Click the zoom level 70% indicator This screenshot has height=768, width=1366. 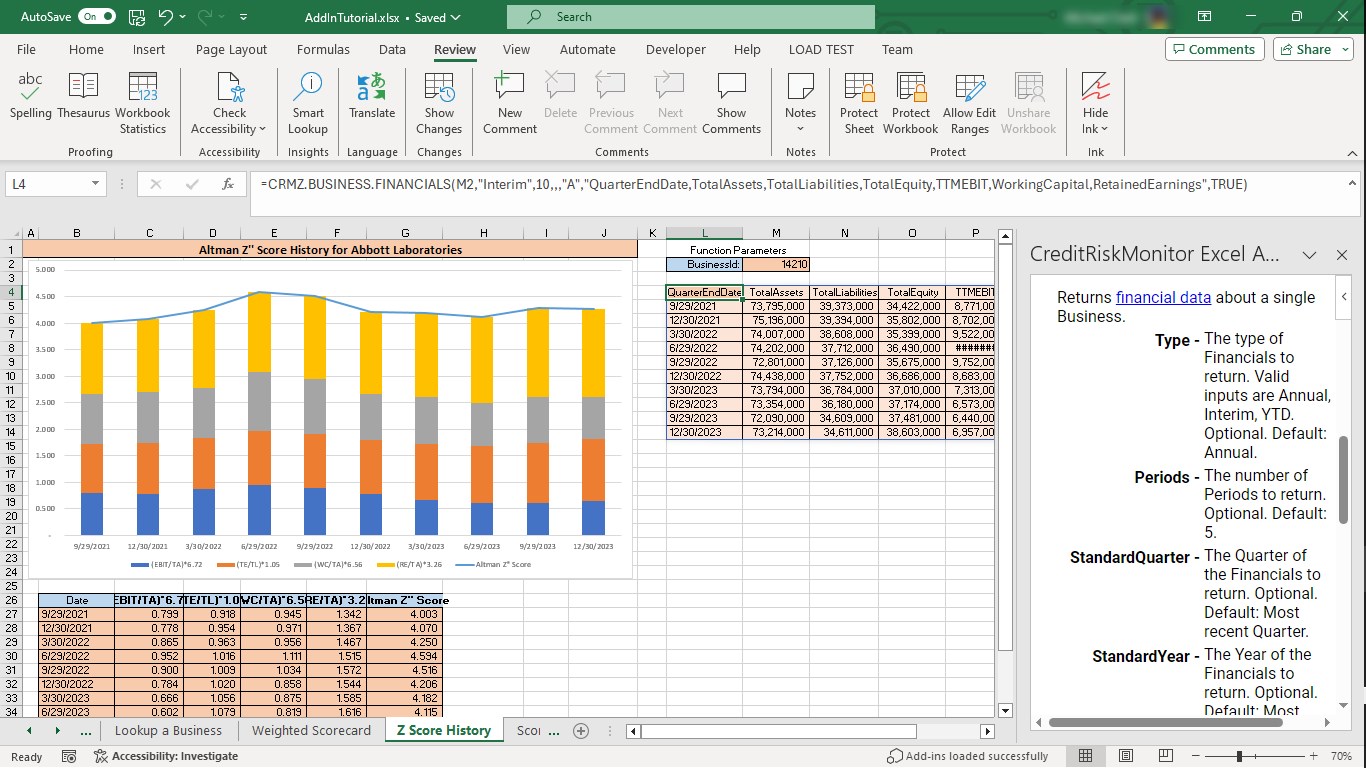click(1341, 756)
